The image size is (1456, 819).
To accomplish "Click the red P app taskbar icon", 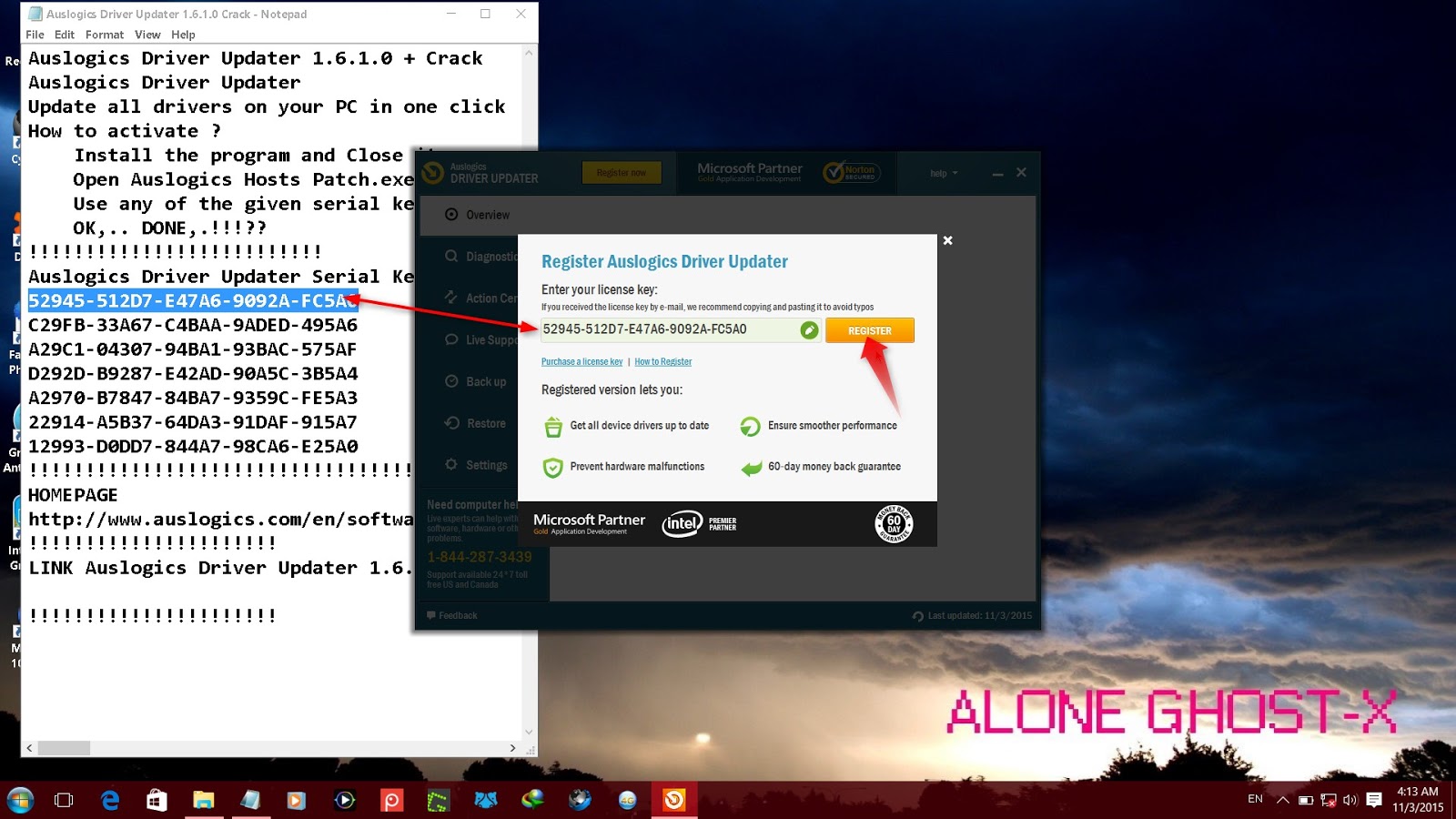I will pyautogui.click(x=391, y=801).
